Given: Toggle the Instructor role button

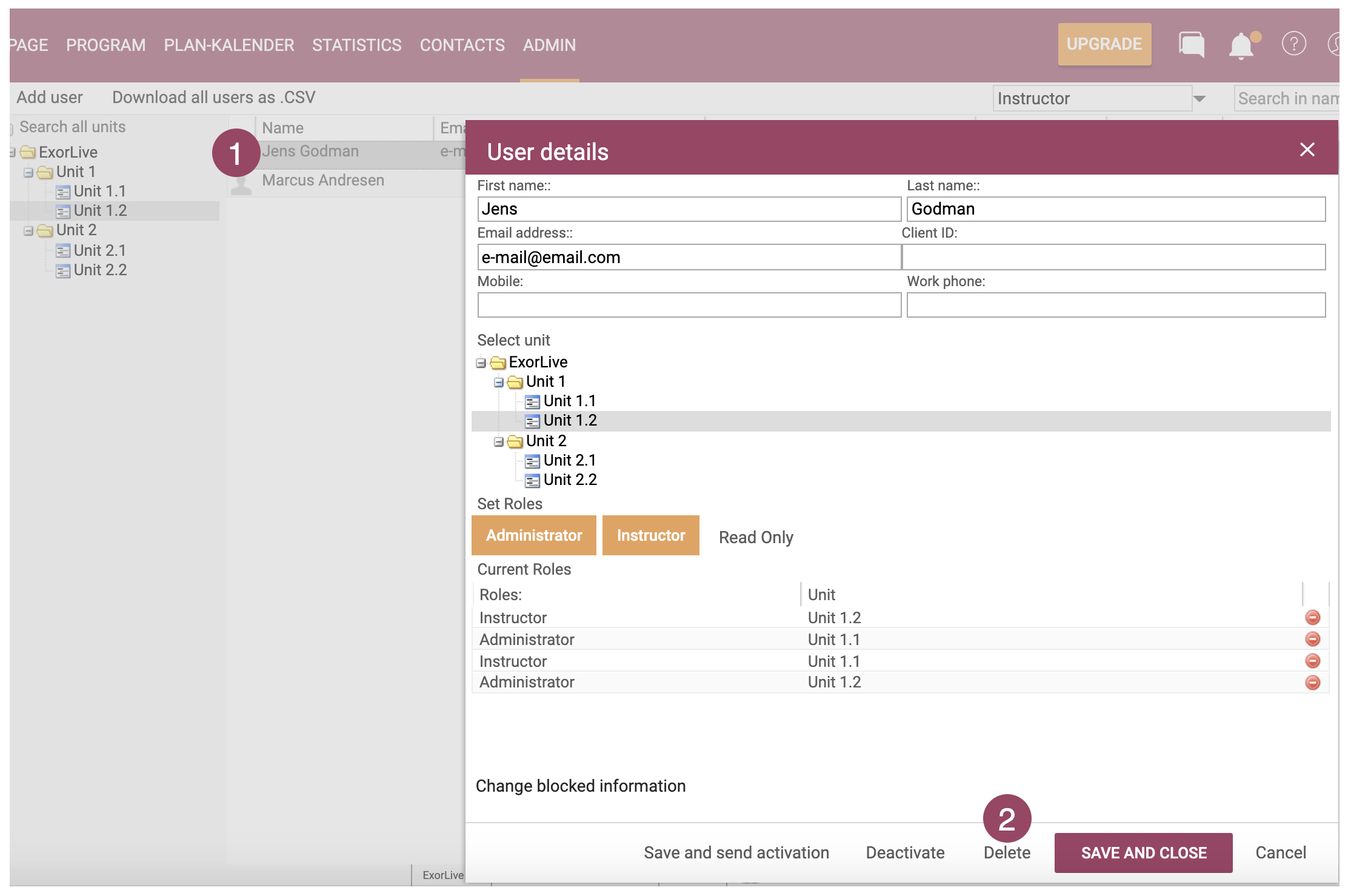Looking at the screenshot, I should pyautogui.click(x=651, y=535).
